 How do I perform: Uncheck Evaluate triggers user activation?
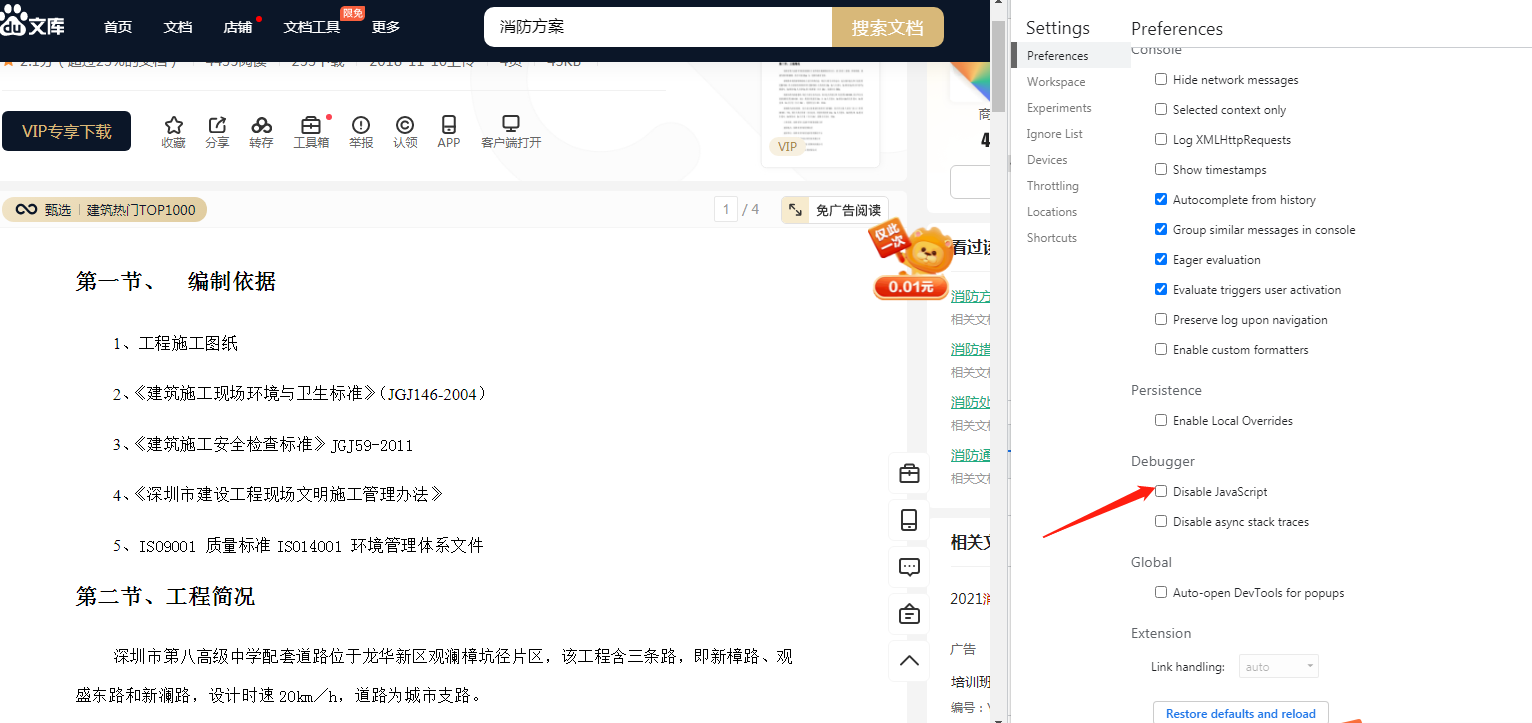[x=1161, y=289]
